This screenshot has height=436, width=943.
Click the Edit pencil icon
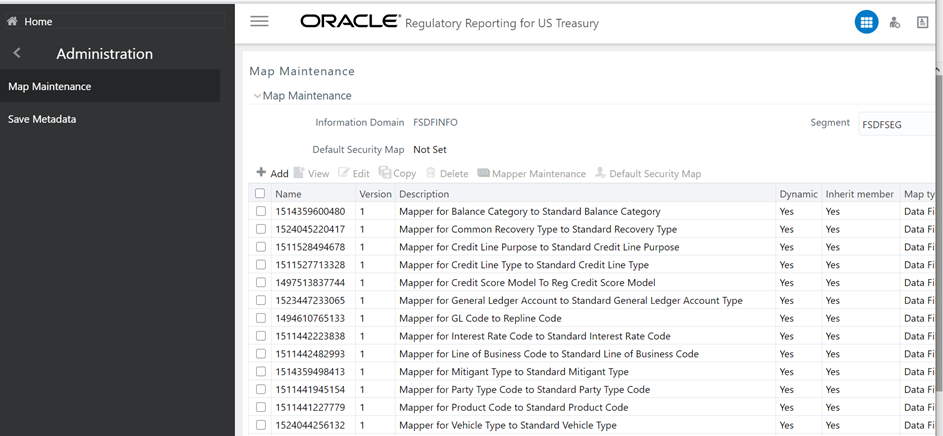point(344,173)
